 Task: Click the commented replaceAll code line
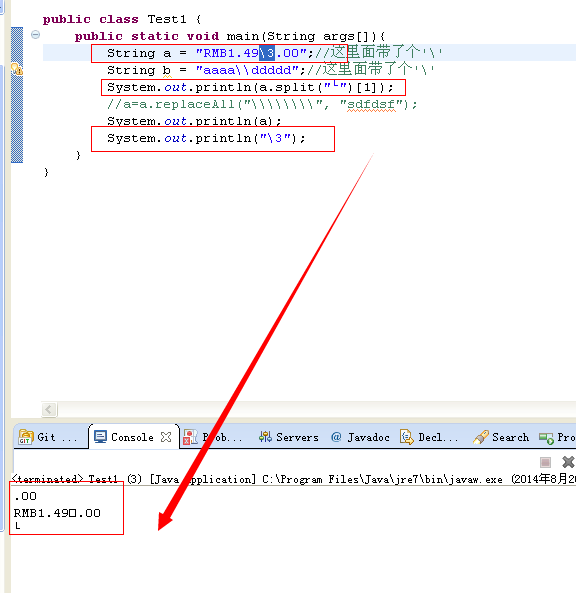262,104
